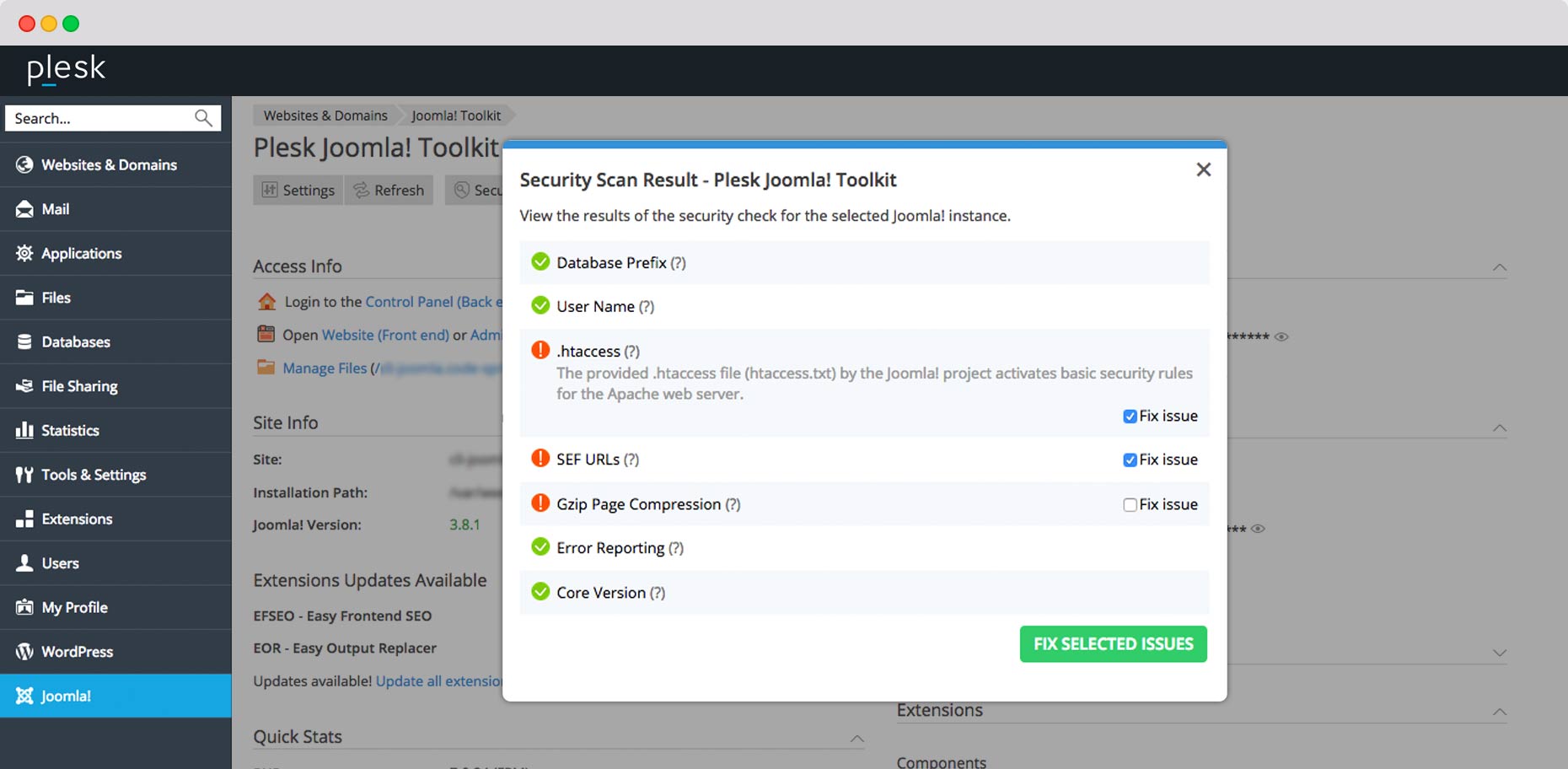Enable Fix issue for Gzip Page Compression
Image resolution: width=1568 pixels, height=769 pixels.
coord(1129,504)
